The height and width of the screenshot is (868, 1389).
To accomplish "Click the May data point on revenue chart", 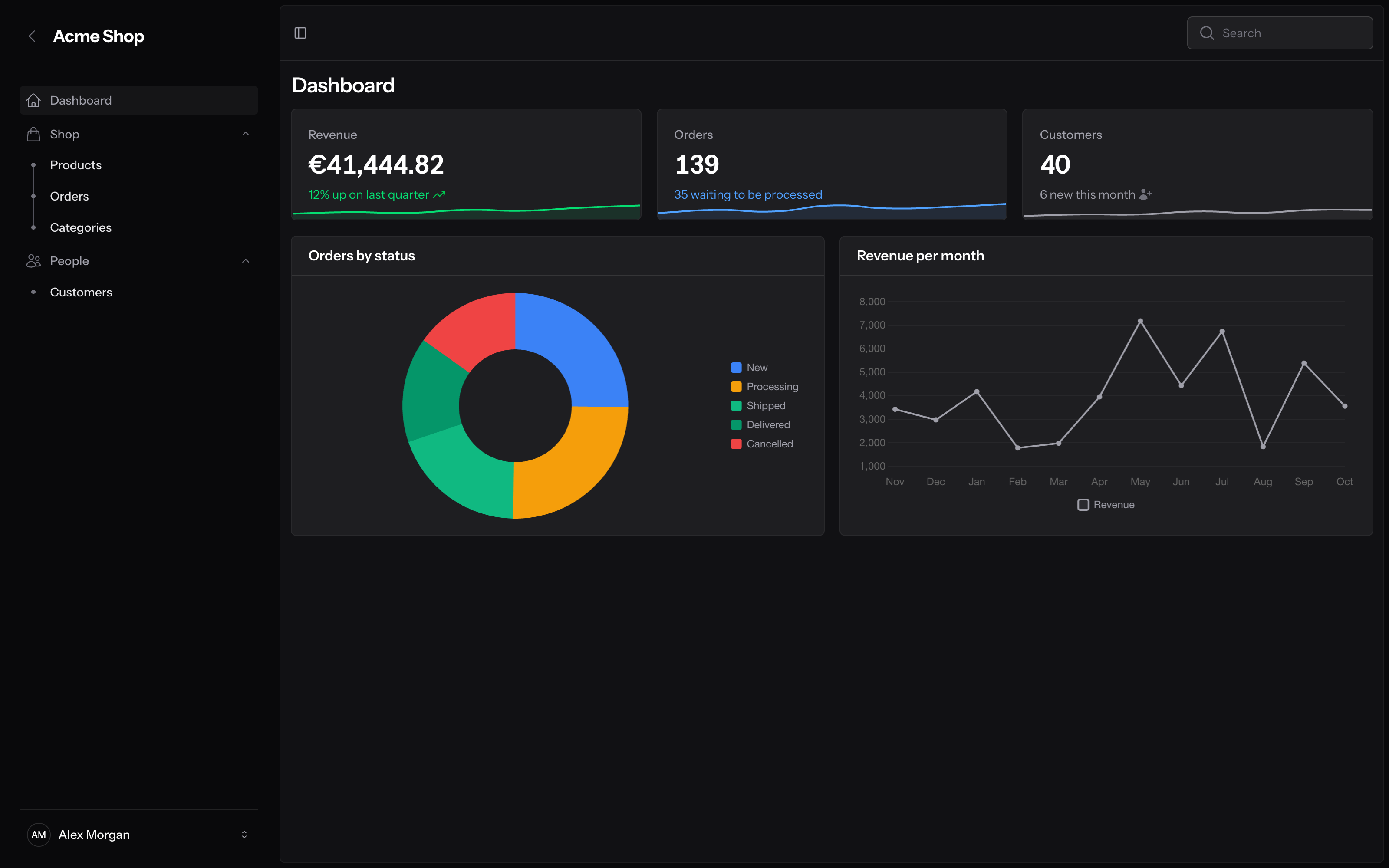I will point(1140,321).
